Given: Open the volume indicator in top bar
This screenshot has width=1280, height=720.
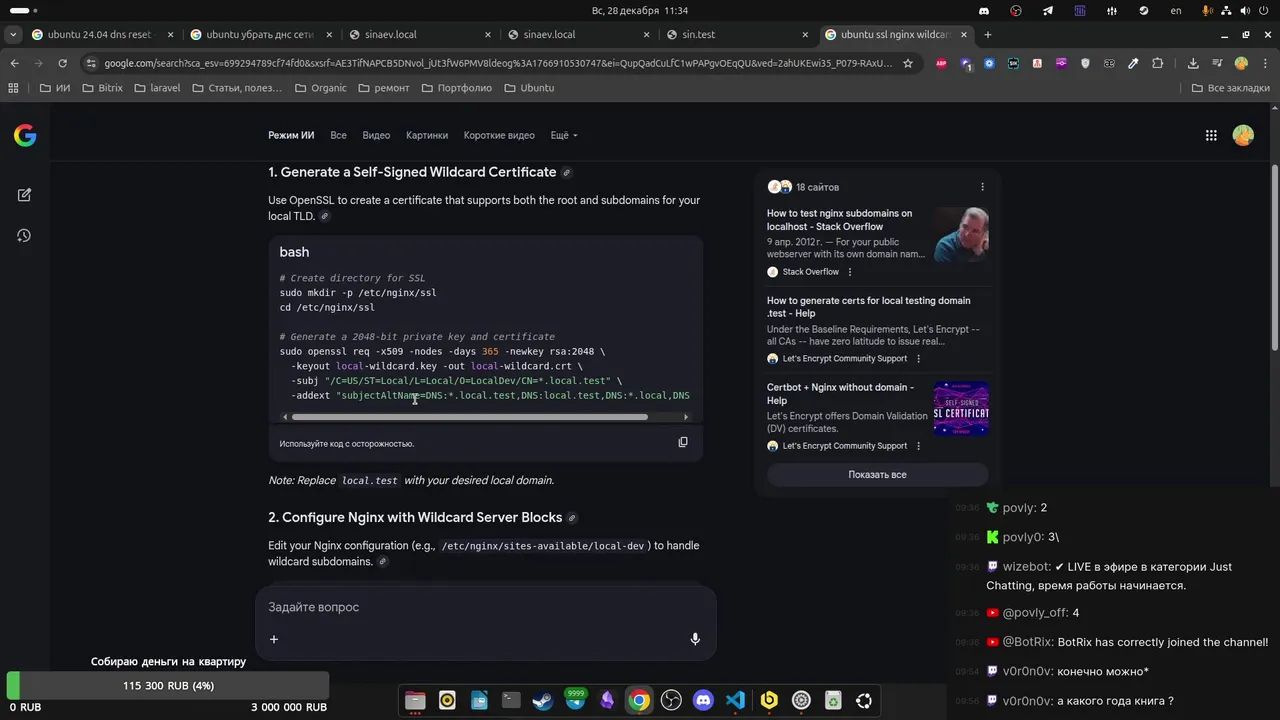Looking at the screenshot, I should pos(1246,11).
